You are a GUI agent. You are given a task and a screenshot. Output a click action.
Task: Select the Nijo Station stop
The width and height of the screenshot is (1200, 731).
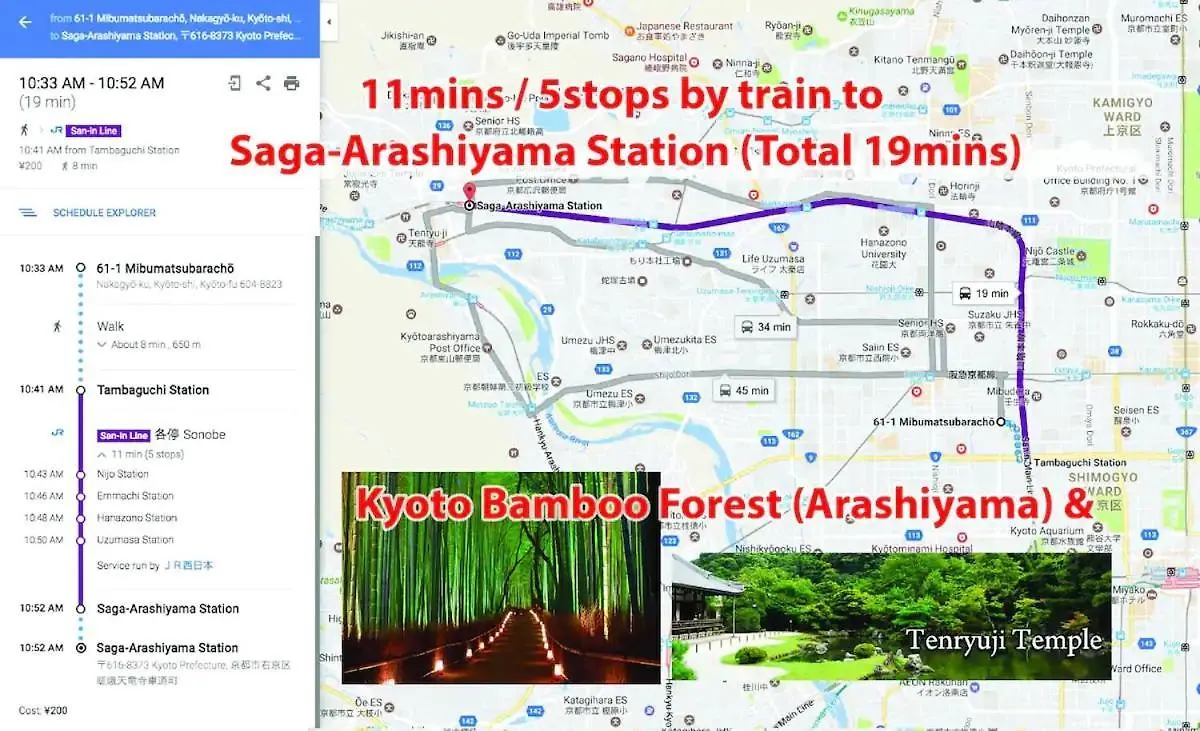pos(122,474)
